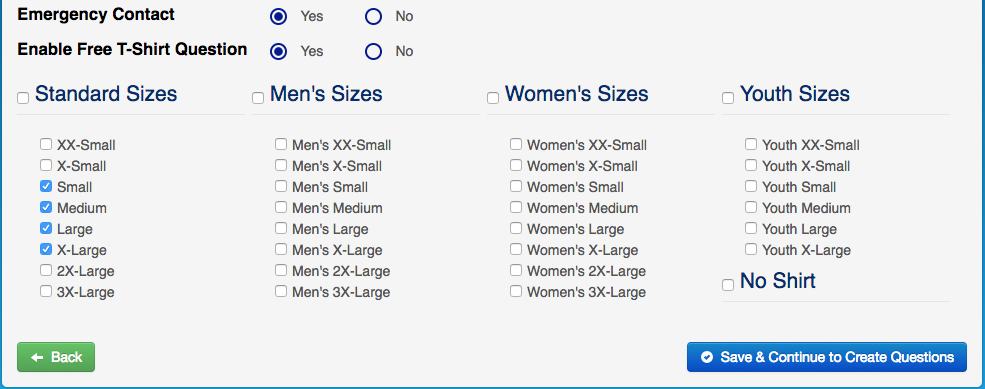Screen dimensions: 985x389
Task: Check the Youth Small checkbox
Action: pyautogui.click(x=751, y=187)
